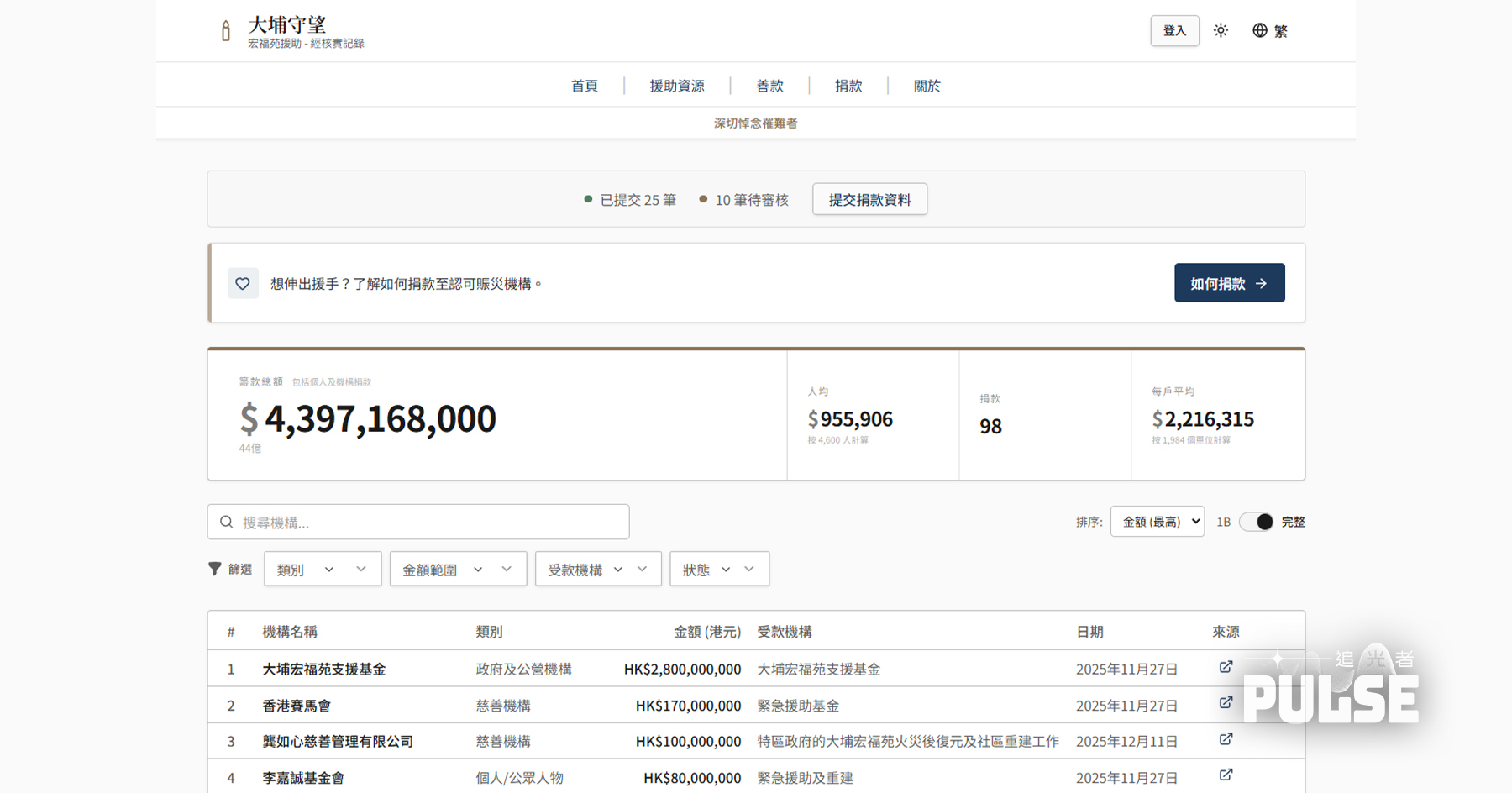1512x793 pixels.
Task: Click the globe language icon
Action: point(1260,30)
